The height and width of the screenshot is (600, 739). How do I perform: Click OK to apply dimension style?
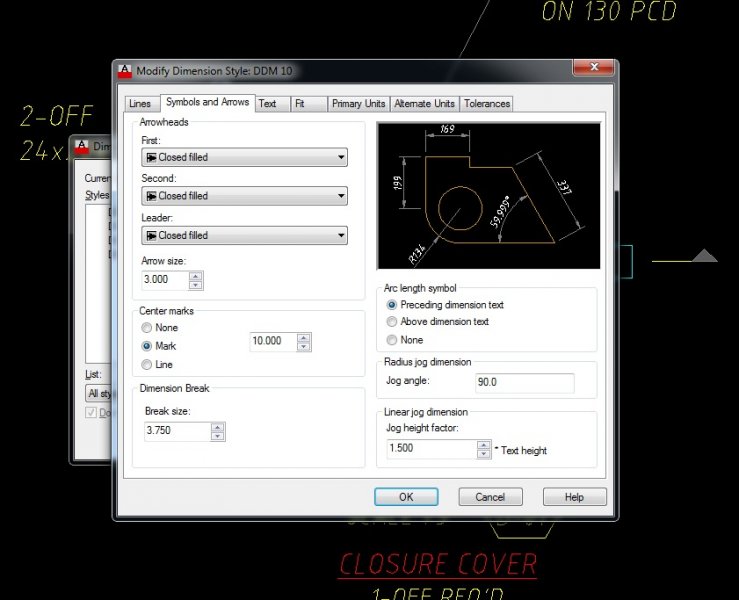tap(406, 497)
